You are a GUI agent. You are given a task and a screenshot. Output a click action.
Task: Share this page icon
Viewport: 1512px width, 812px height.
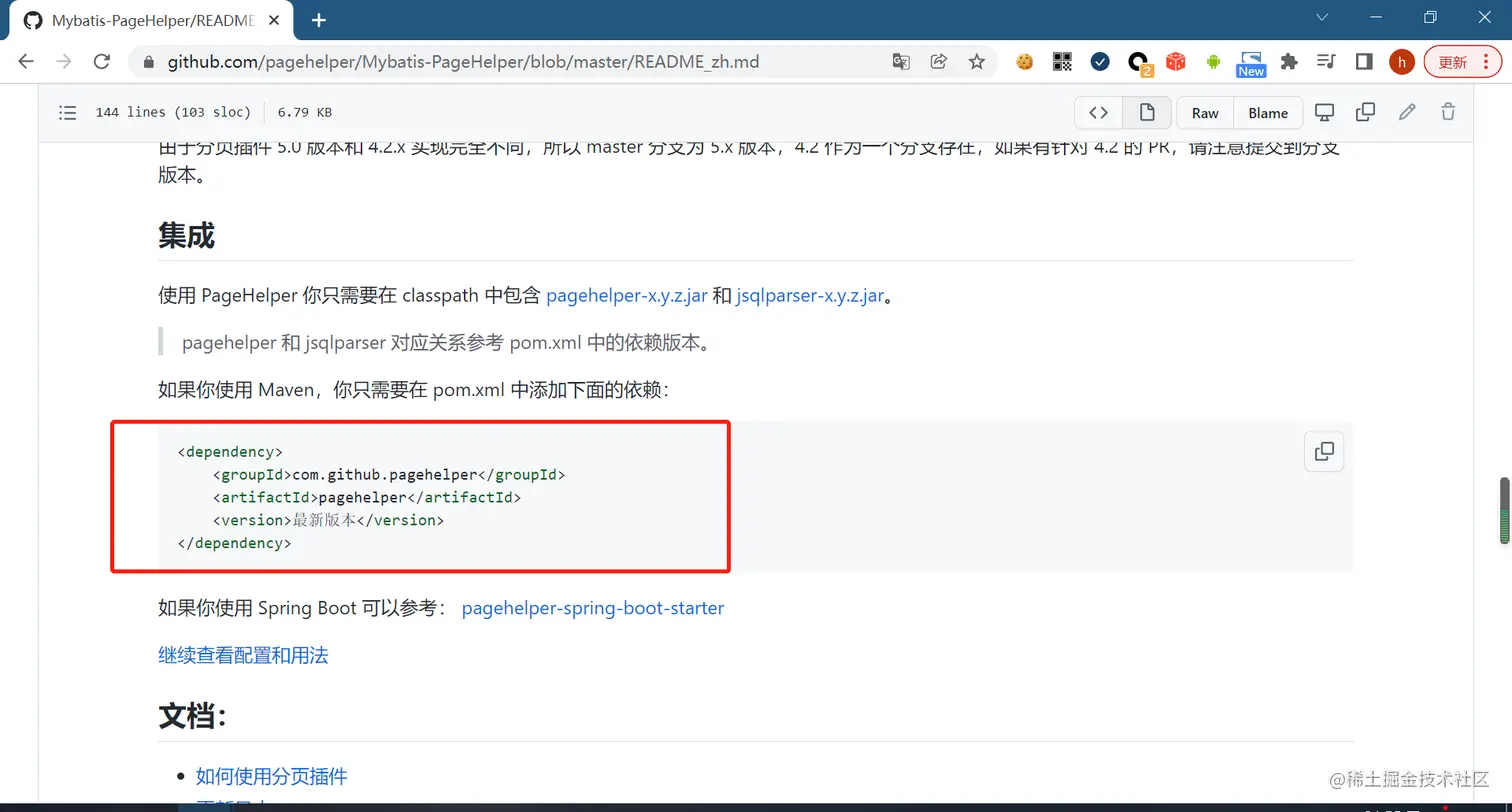939,62
